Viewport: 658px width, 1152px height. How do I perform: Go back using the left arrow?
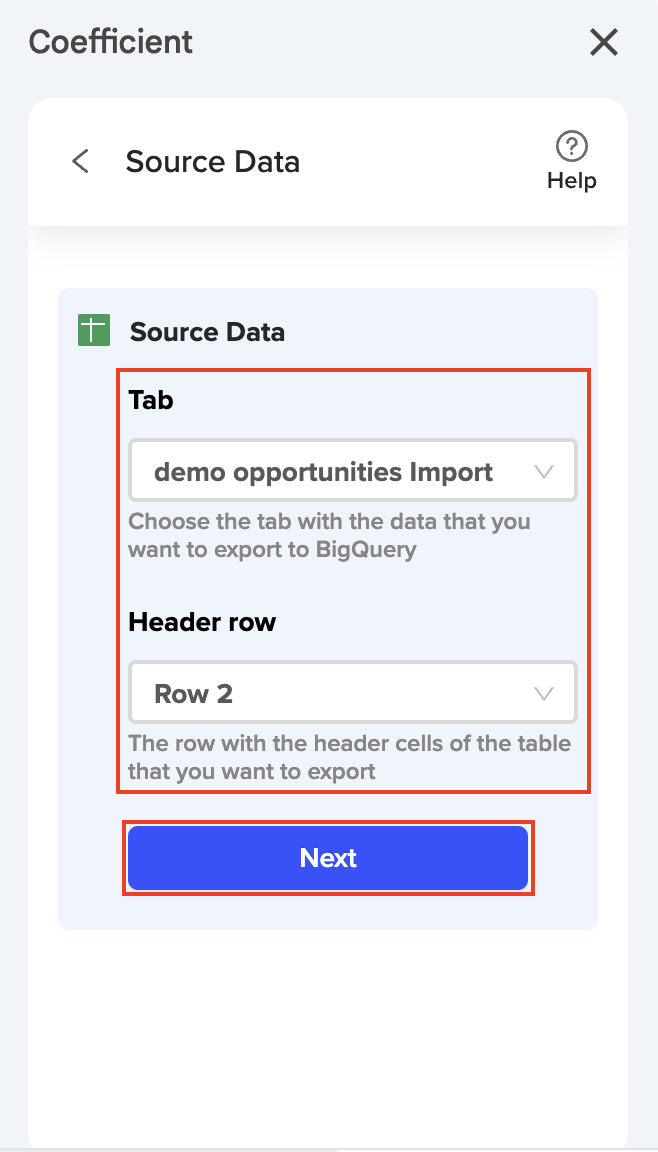point(81,162)
